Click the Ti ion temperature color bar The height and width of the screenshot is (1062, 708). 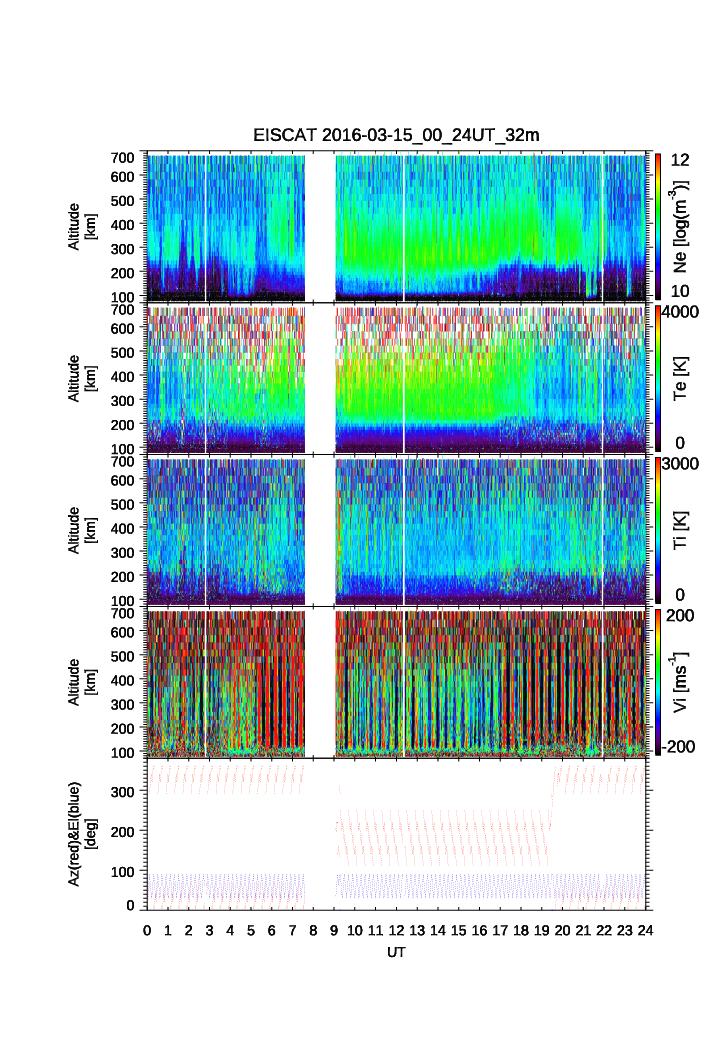pyautogui.click(x=658, y=530)
